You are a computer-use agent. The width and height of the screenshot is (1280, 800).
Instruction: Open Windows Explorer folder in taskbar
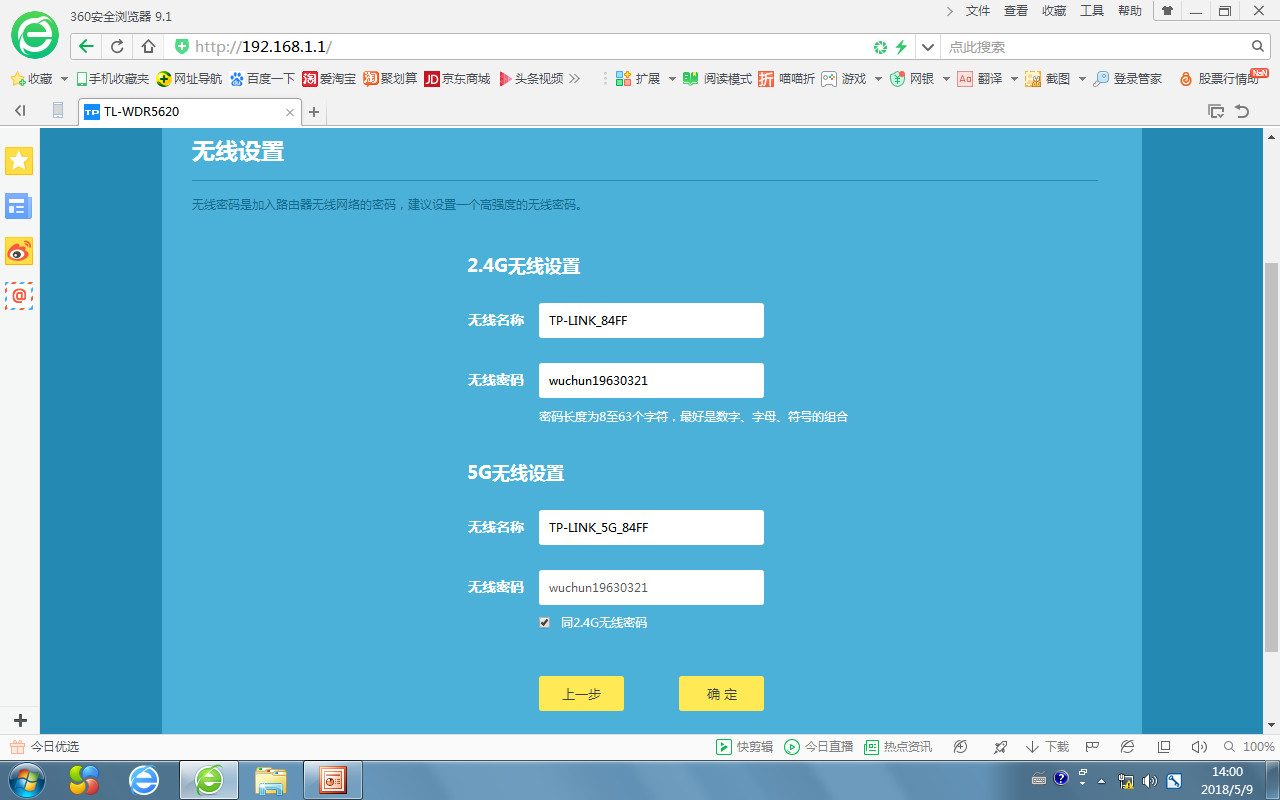coord(270,780)
